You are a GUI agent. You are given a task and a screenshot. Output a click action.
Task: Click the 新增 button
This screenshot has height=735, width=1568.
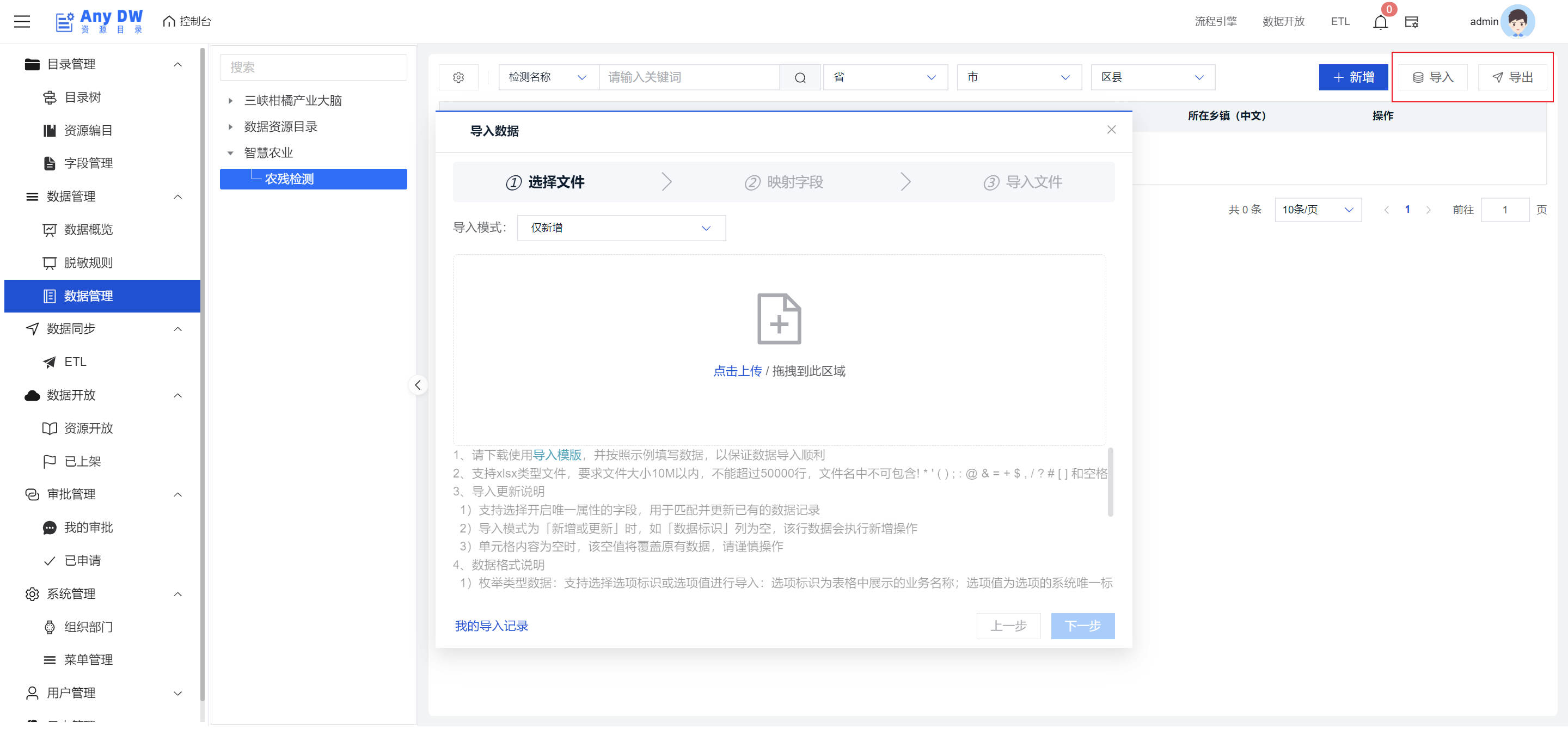tap(1352, 77)
